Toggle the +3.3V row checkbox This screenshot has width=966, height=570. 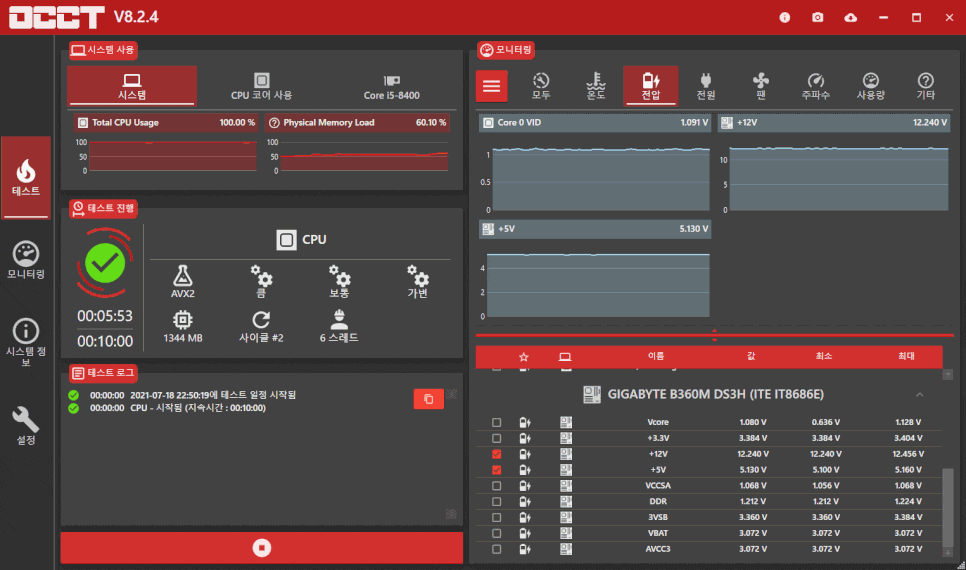click(x=497, y=438)
